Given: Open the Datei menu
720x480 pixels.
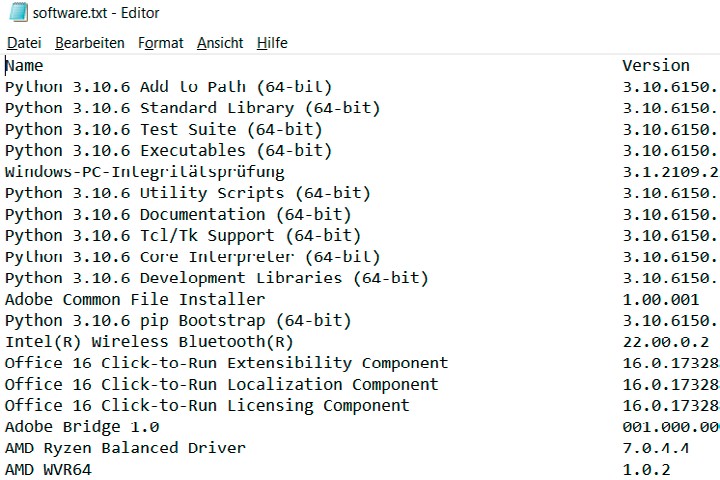Looking at the screenshot, I should pyautogui.click(x=24, y=43).
